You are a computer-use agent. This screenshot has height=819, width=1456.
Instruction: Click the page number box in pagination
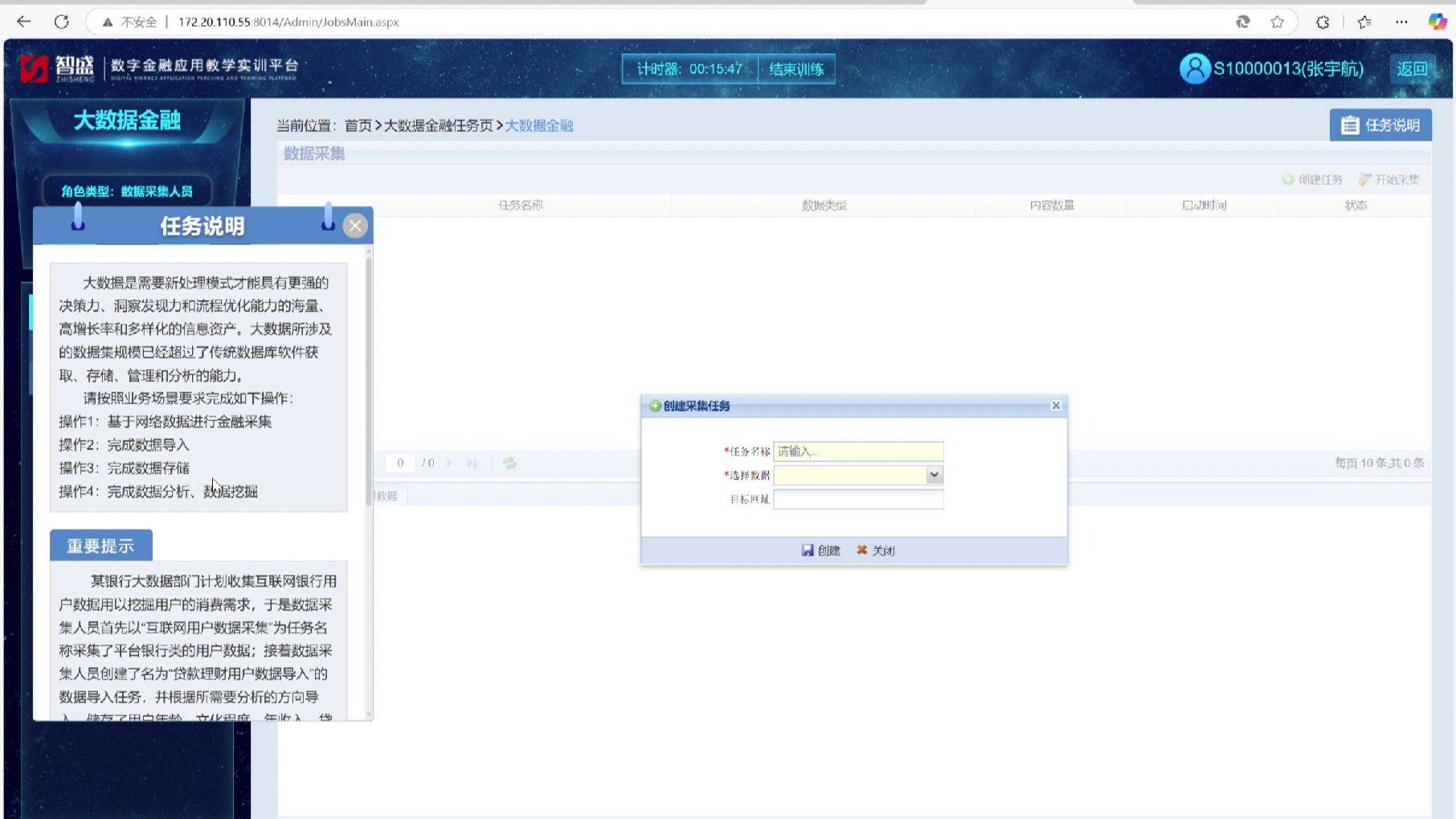pyautogui.click(x=400, y=463)
